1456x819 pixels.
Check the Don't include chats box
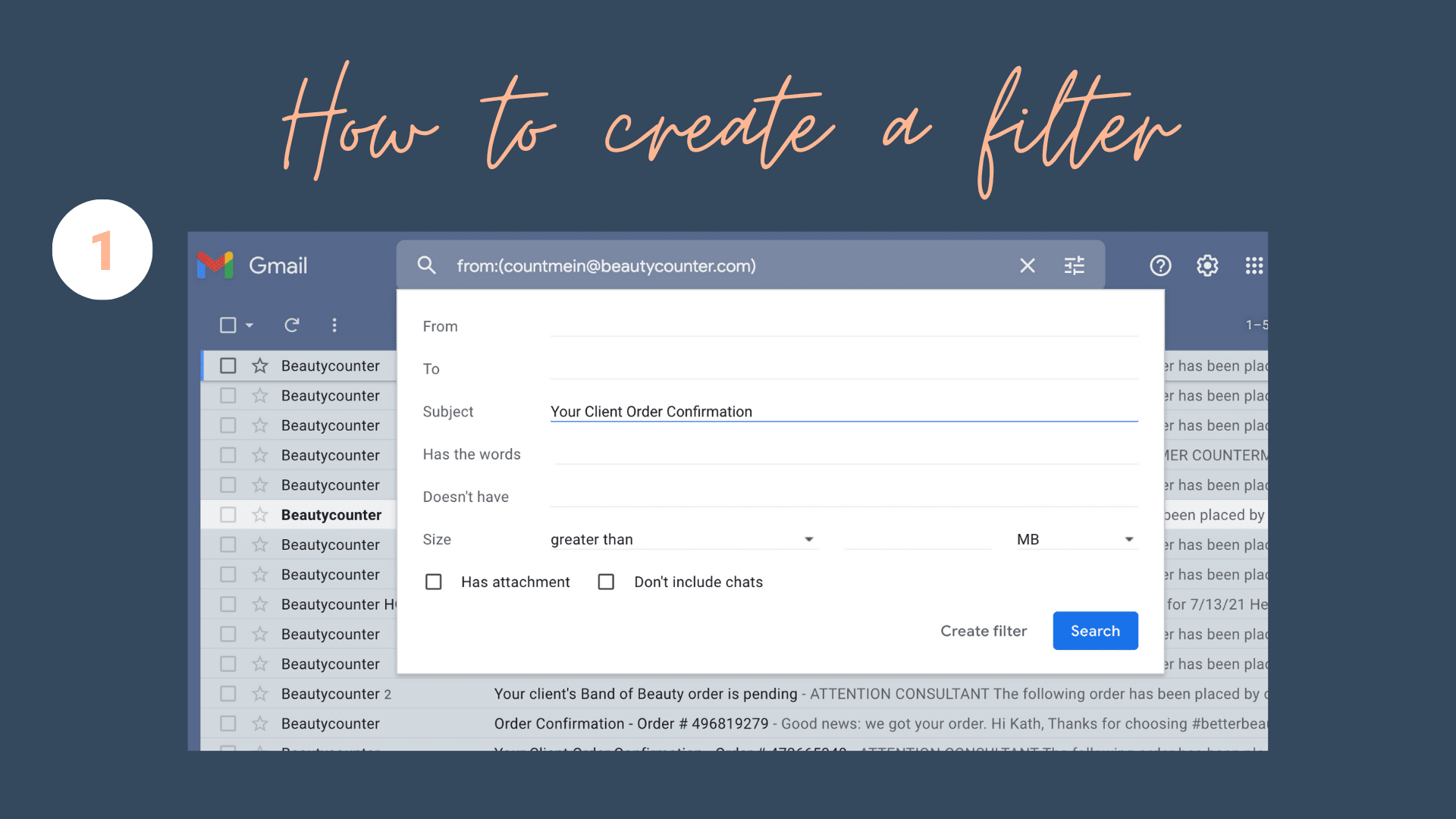(606, 582)
